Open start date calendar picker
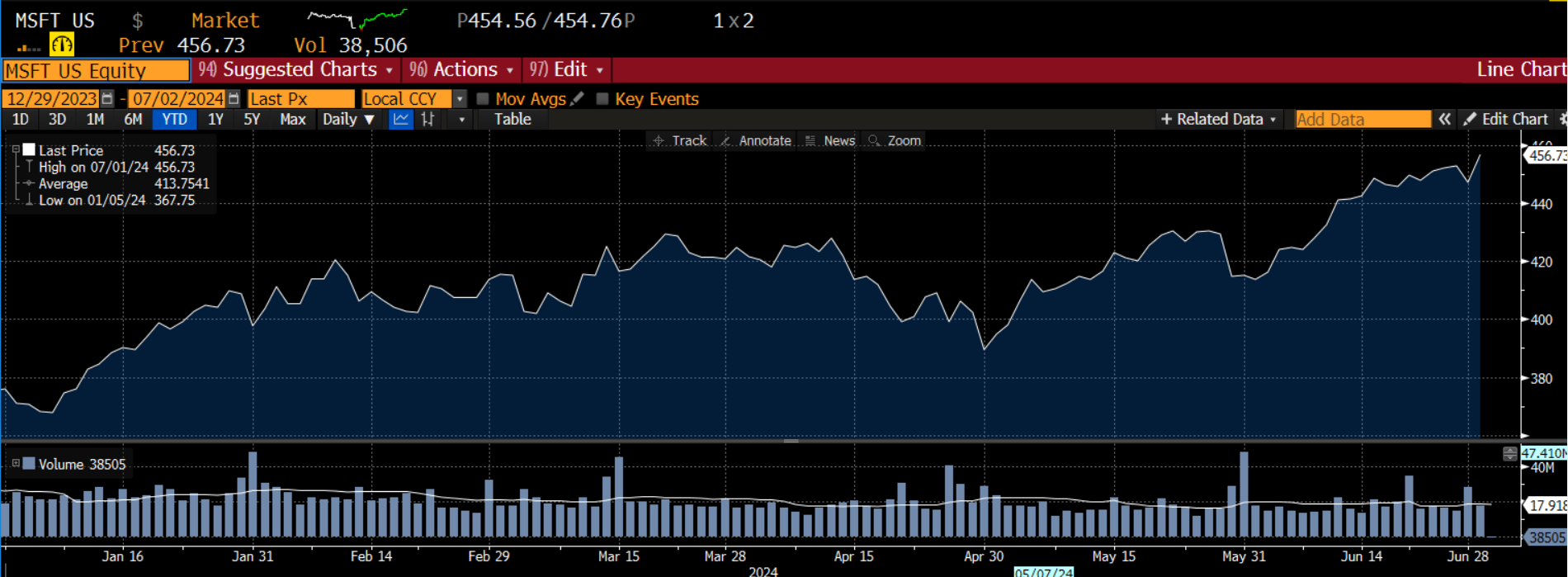The width and height of the screenshot is (1568, 577). coord(107,99)
